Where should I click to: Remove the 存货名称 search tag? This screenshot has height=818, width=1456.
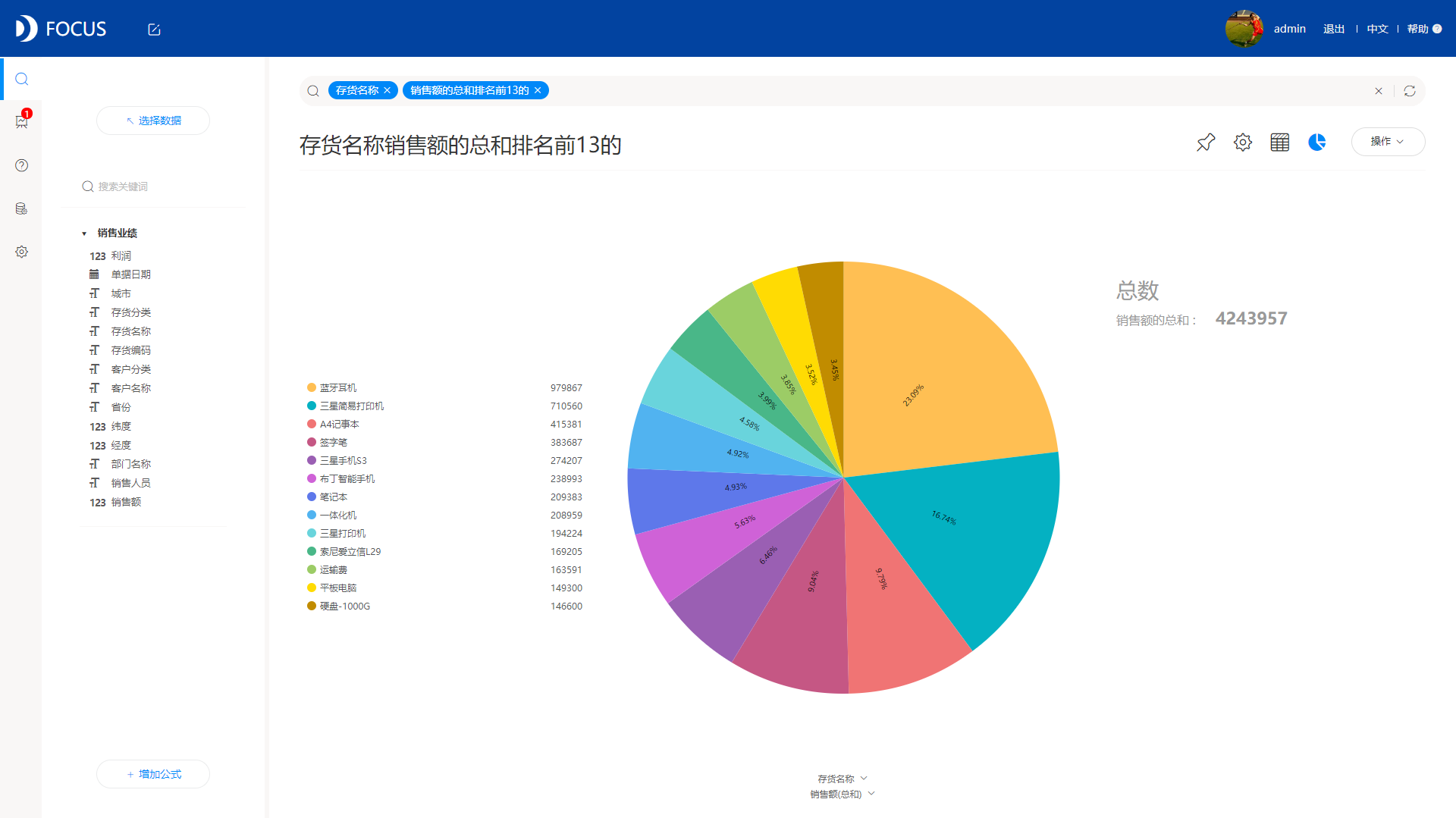387,90
